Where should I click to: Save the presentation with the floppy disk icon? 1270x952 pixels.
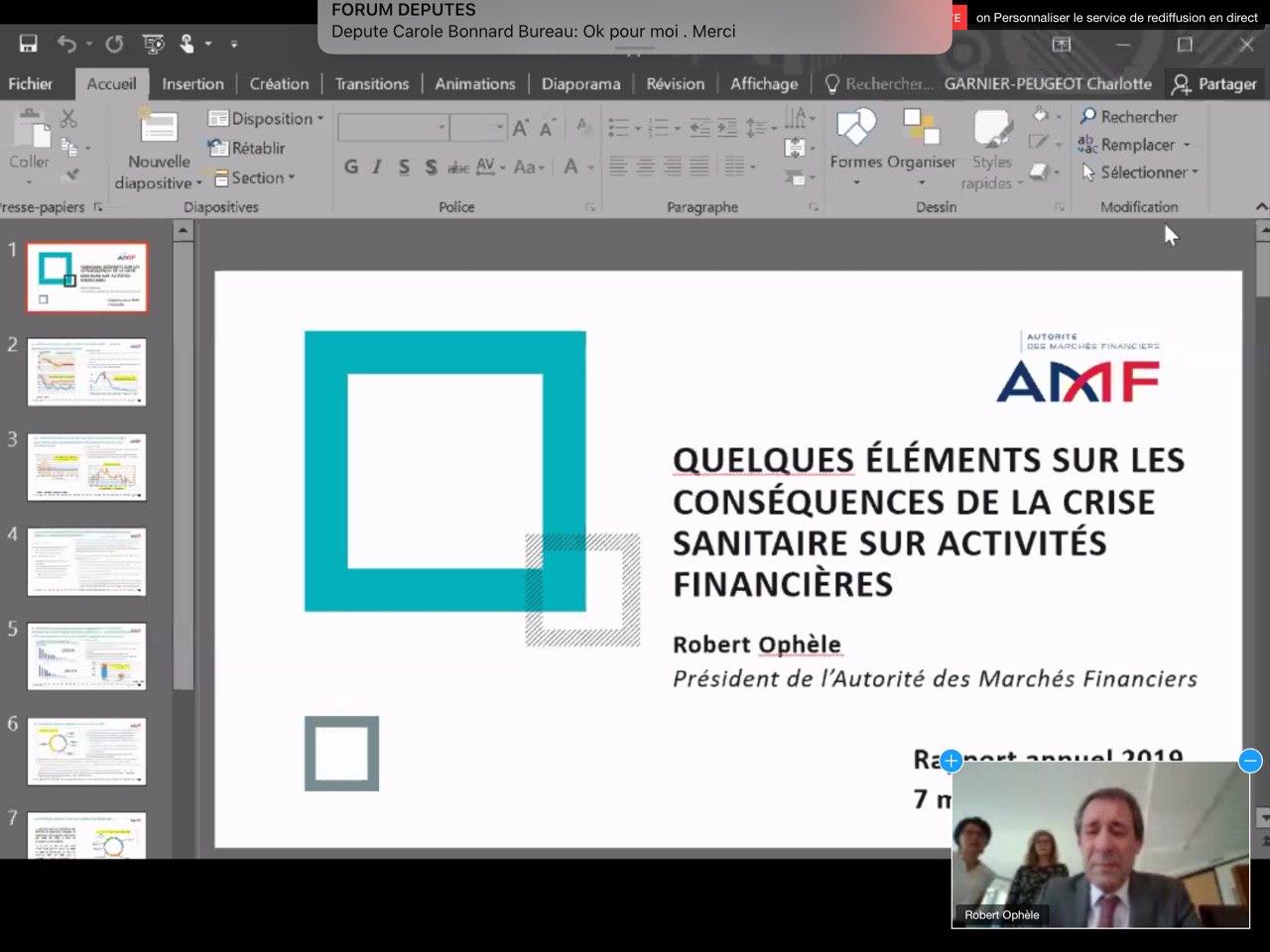point(28,44)
